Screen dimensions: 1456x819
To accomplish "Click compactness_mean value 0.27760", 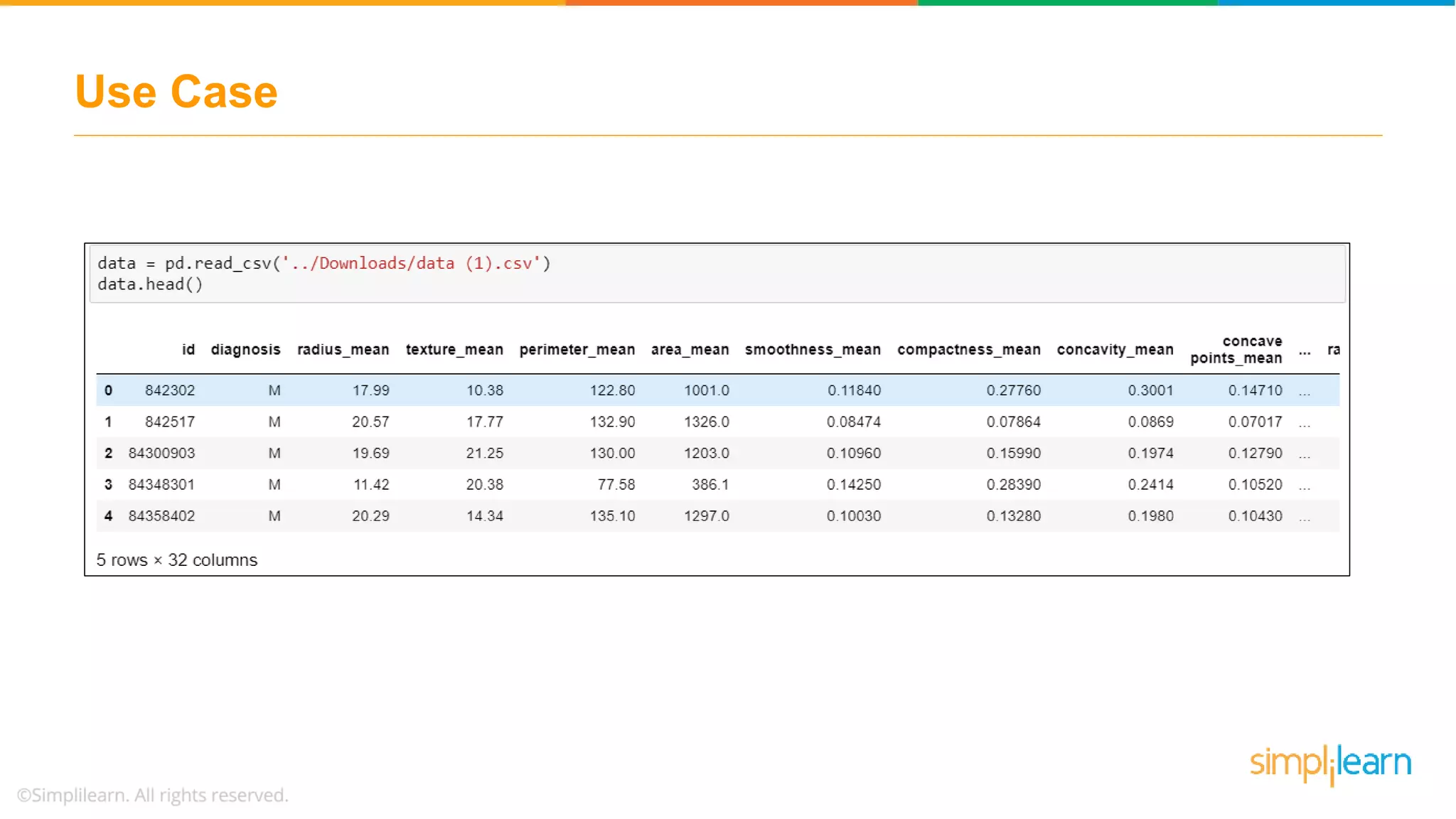I will (x=1014, y=390).
